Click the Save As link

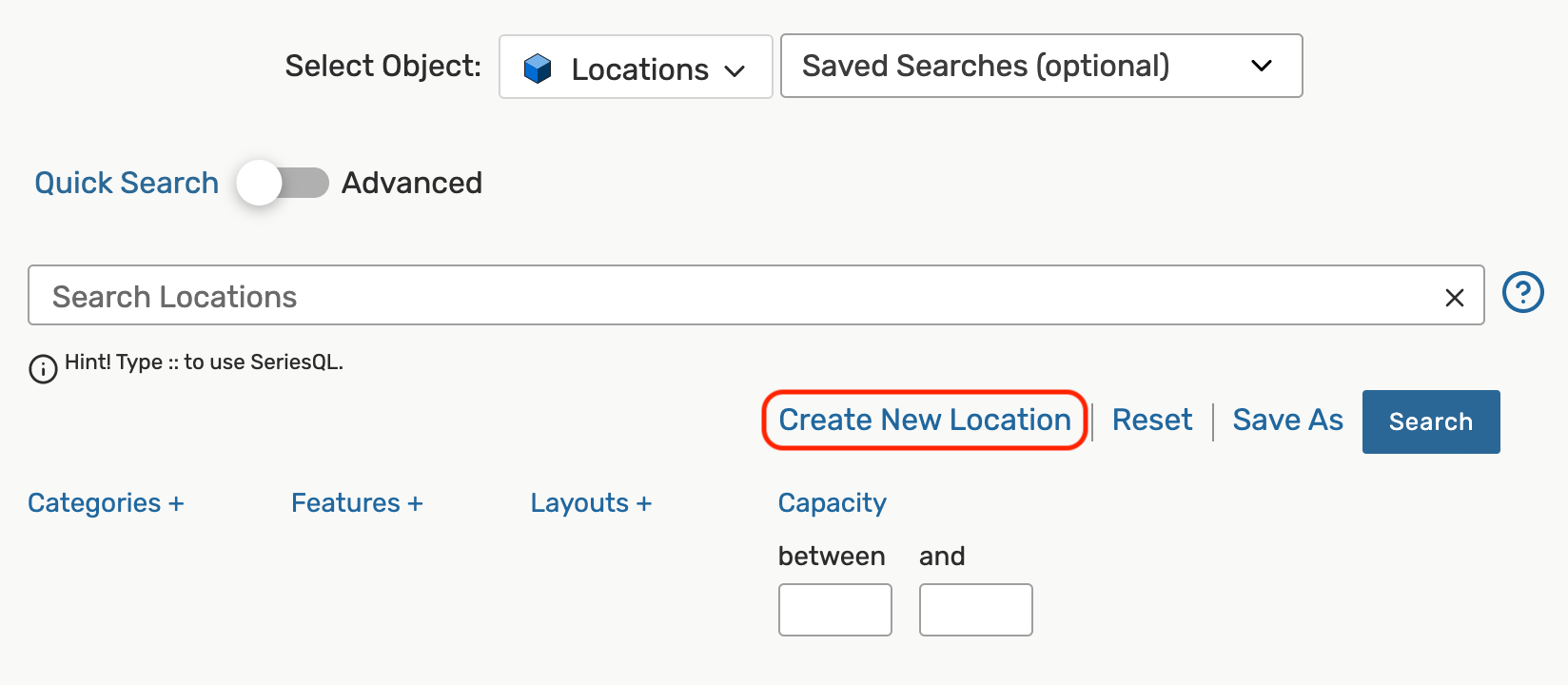click(x=1287, y=420)
